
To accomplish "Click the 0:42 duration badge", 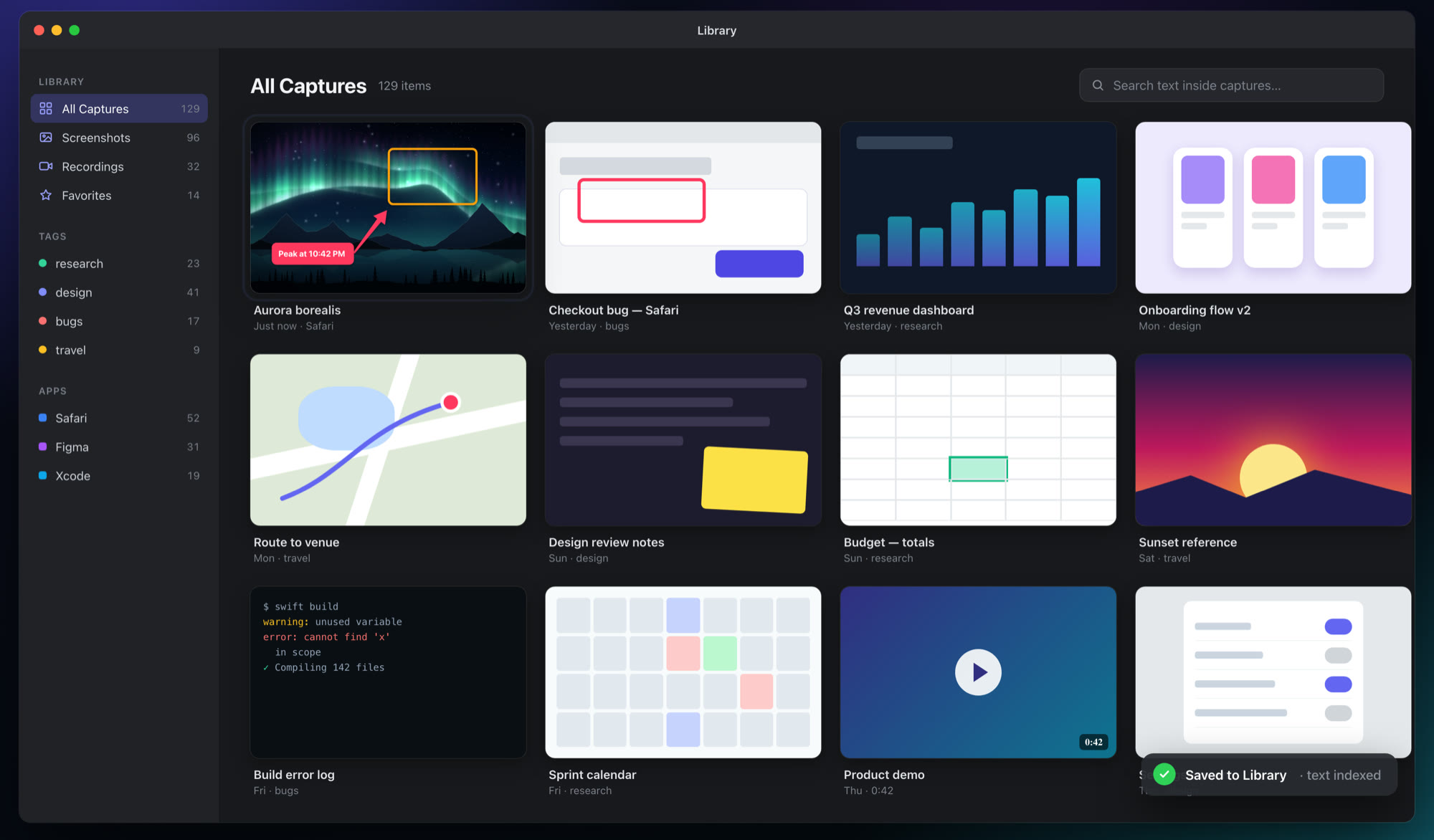I will [1093, 742].
